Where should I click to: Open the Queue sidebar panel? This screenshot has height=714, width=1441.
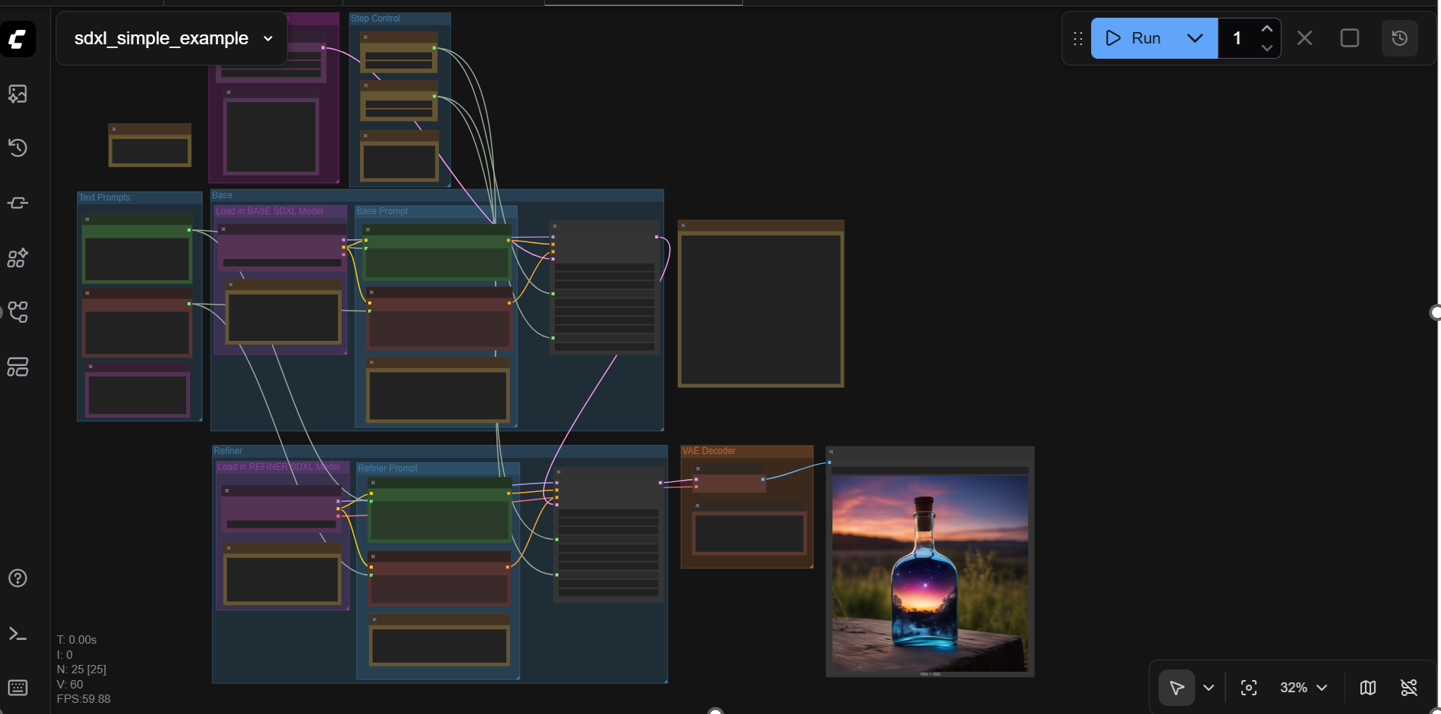click(17, 94)
